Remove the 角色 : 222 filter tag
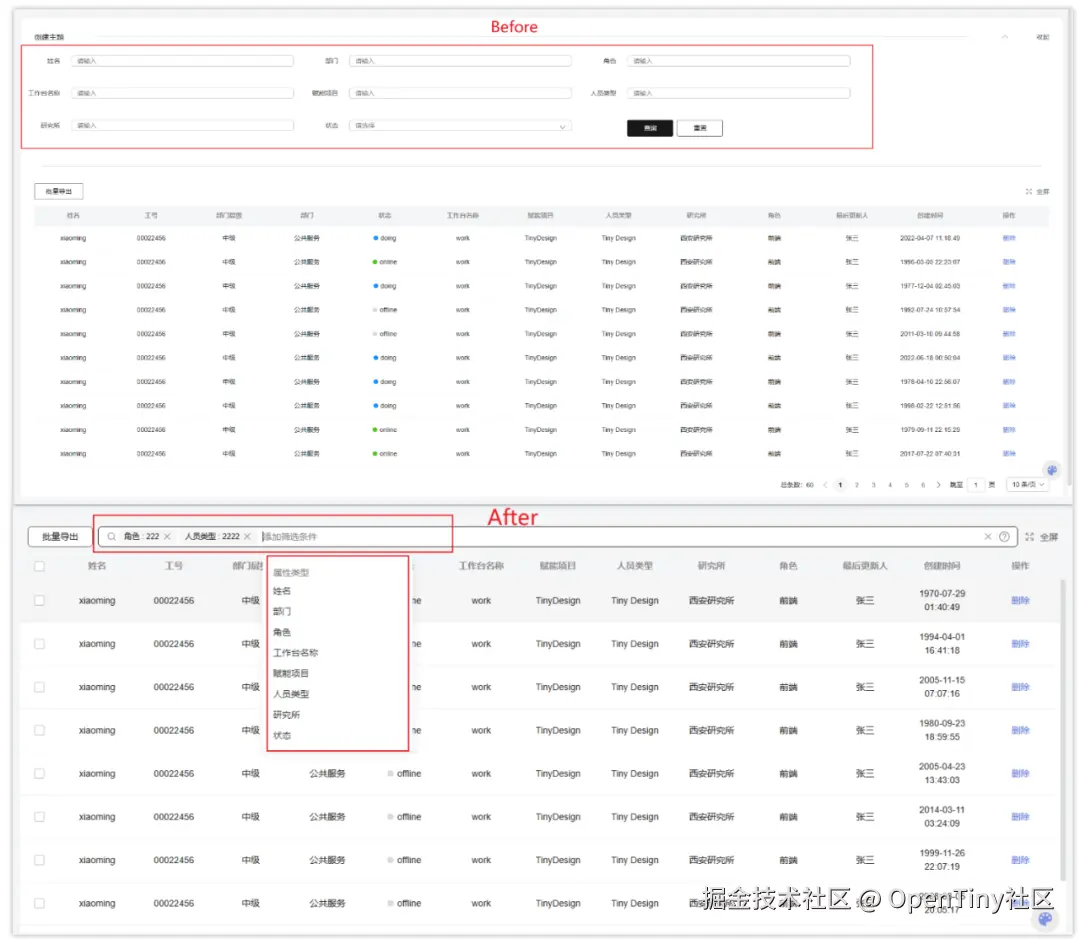1080x939 pixels. (x=167, y=537)
